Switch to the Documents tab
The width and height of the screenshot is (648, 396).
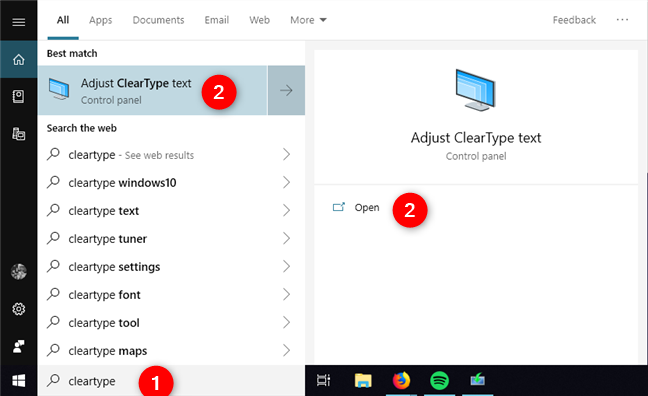pyautogui.click(x=158, y=20)
